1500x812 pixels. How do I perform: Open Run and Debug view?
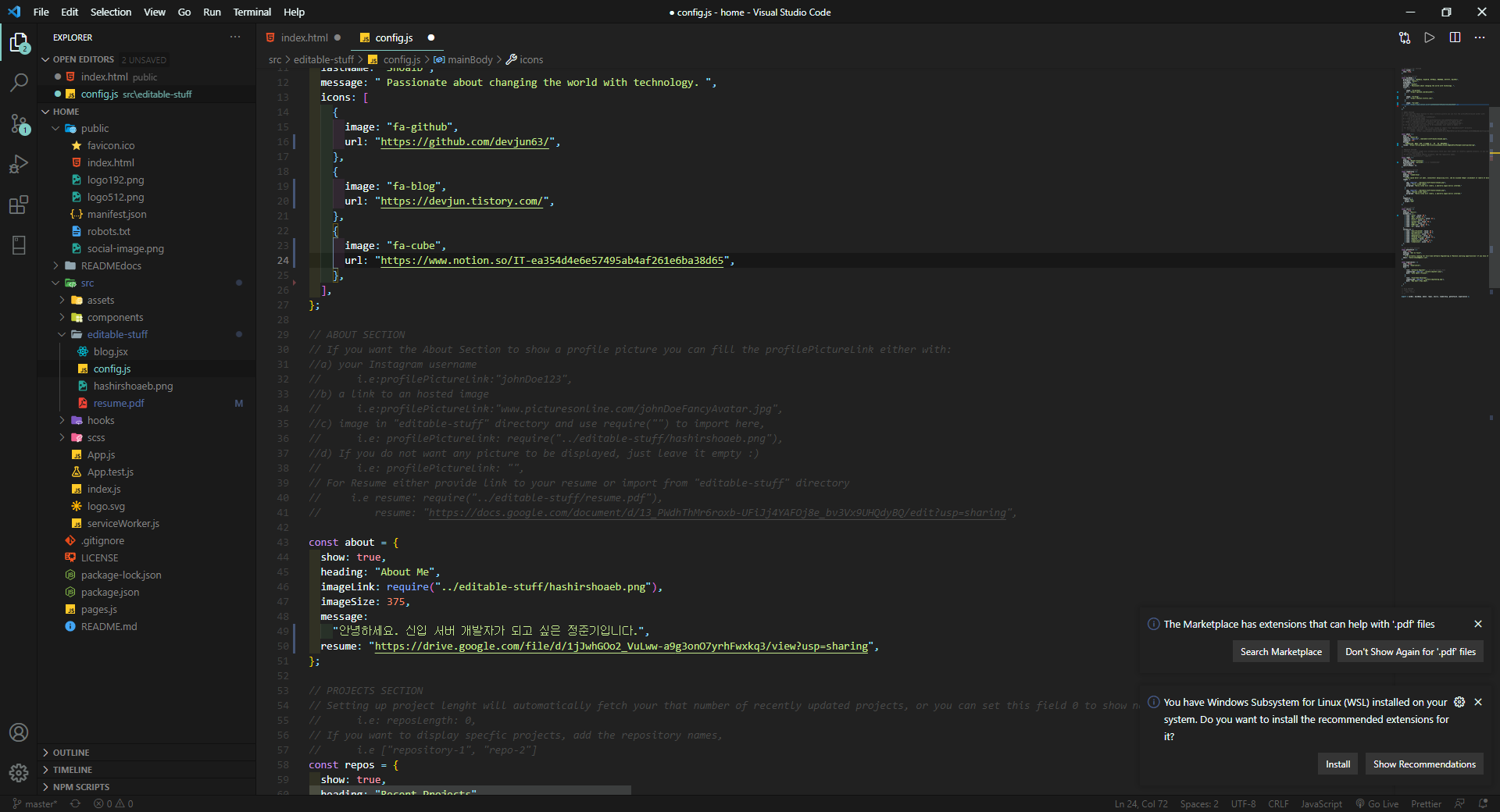tap(19, 164)
